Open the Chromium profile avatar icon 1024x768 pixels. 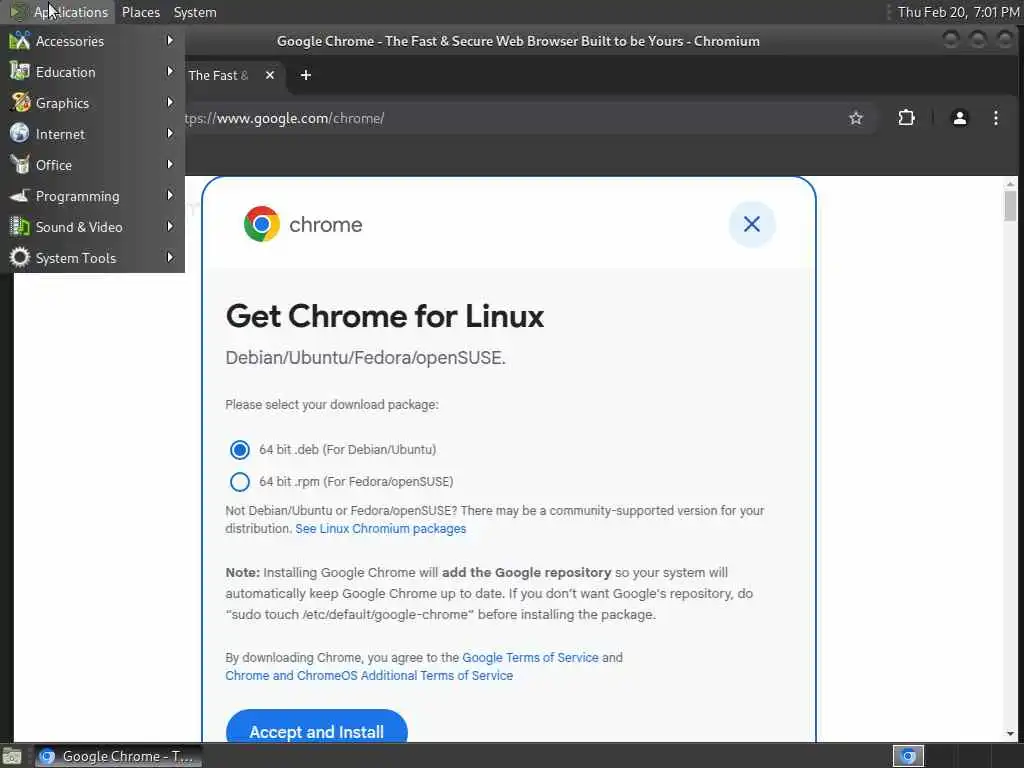click(x=959, y=118)
